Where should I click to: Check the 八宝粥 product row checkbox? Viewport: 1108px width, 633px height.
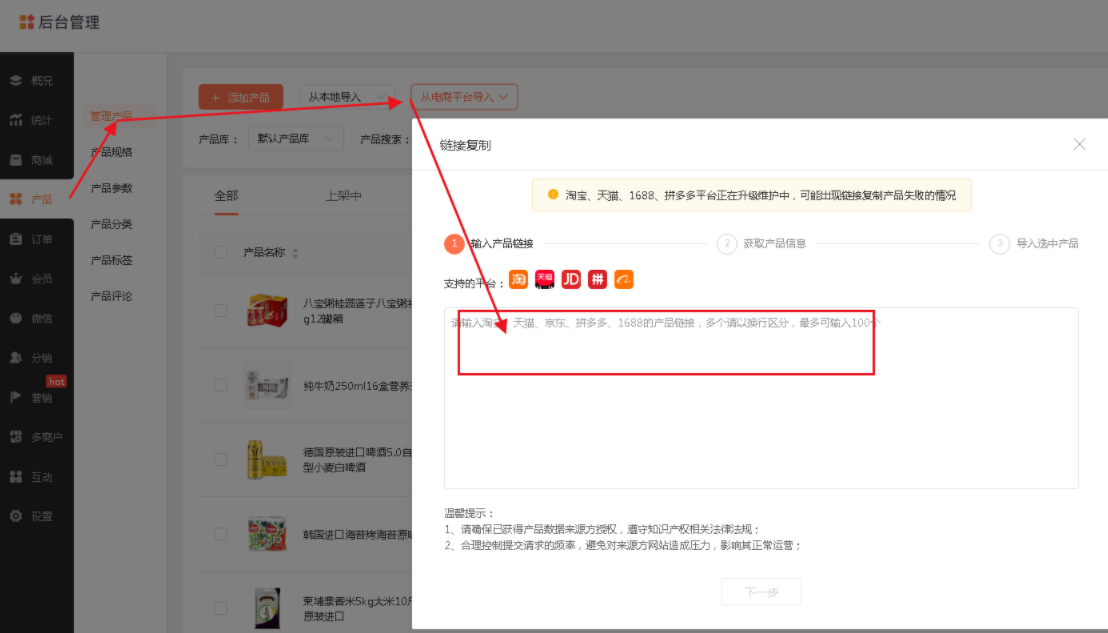pyautogui.click(x=221, y=310)
